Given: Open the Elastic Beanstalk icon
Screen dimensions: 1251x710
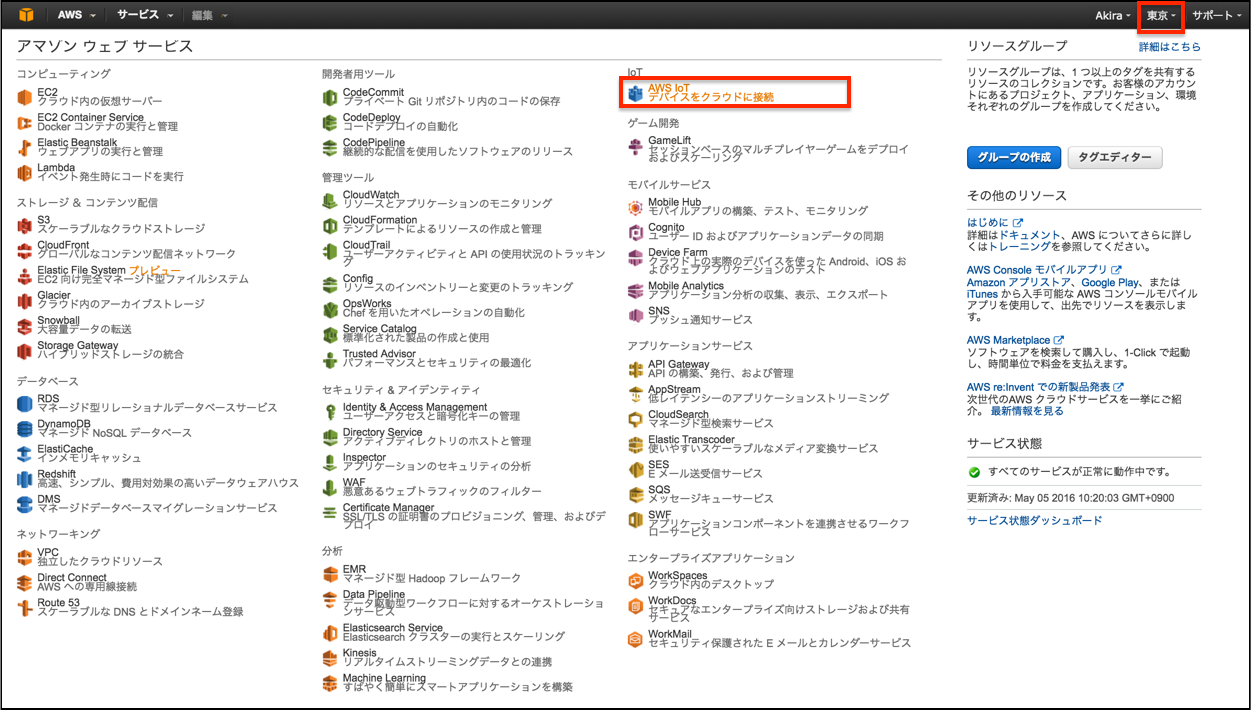Looking at the screenshot, I should coord(25,147).
